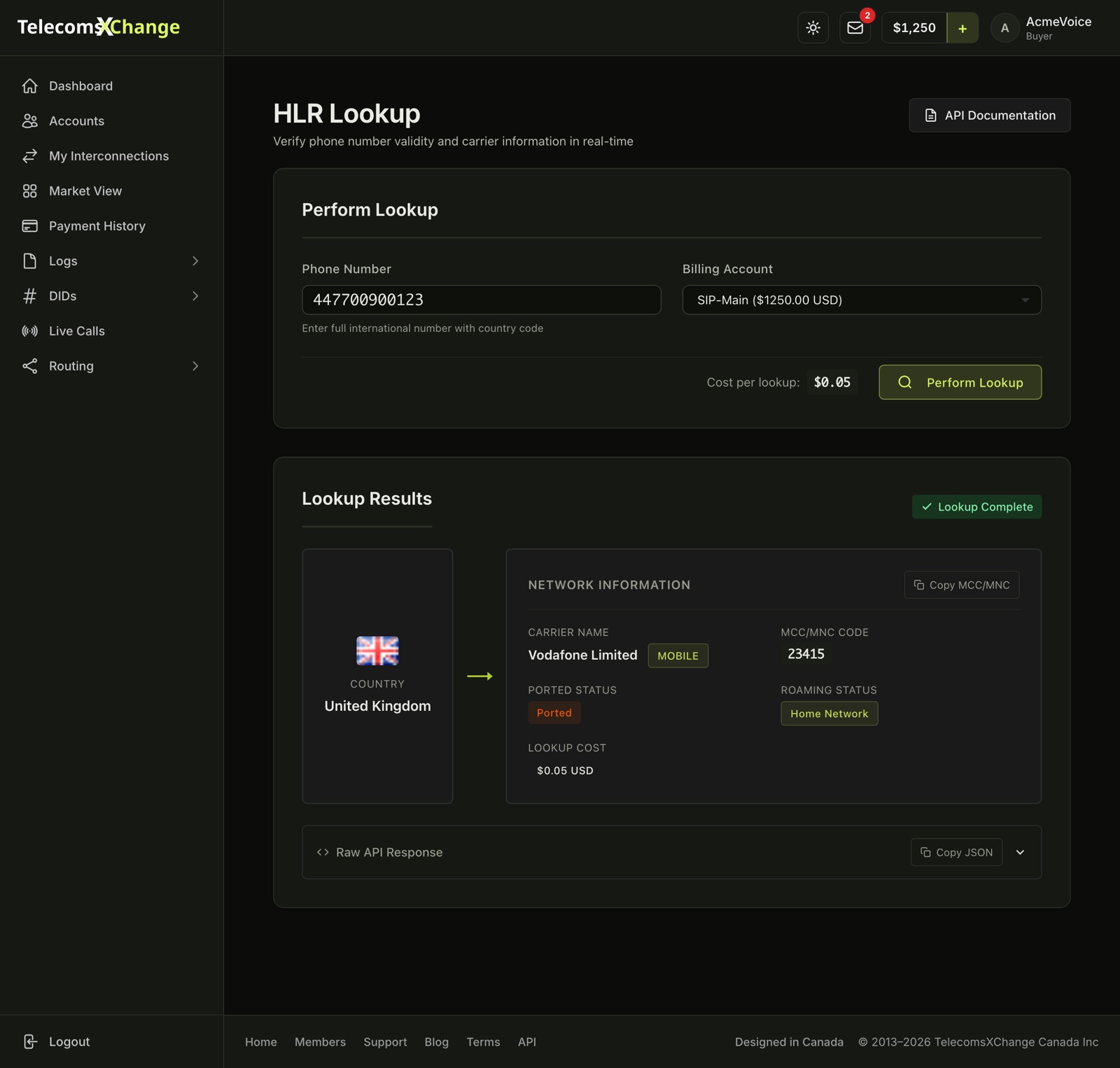The width and height of the screenshot is (1120, 1068).
Task: Click the DIDs hash icon
Action: tap(29, 296)
